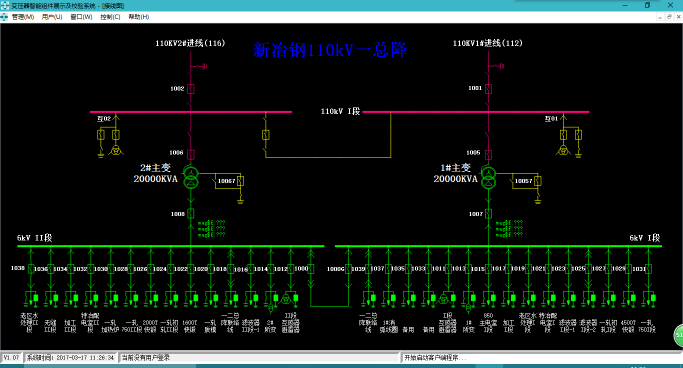Click circuit breaker 1001 on 110KV1# line
Screen dimensions: 683x368
point(488,89)
